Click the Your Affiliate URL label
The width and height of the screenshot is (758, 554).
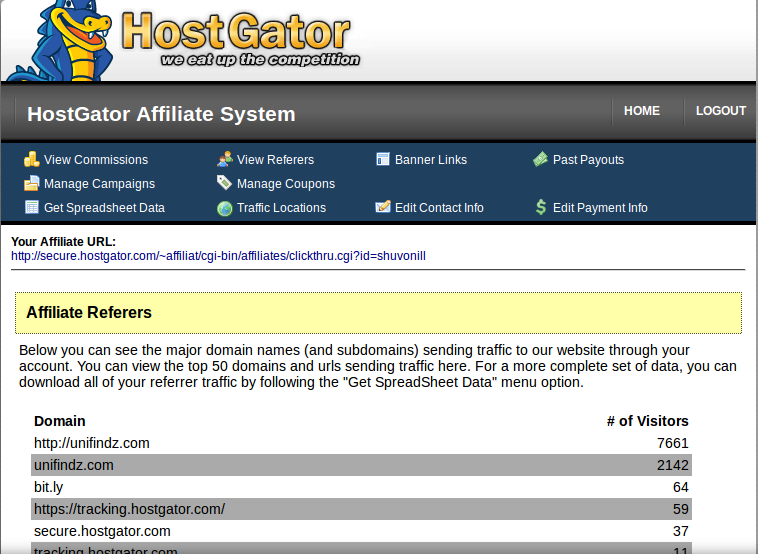63,241
